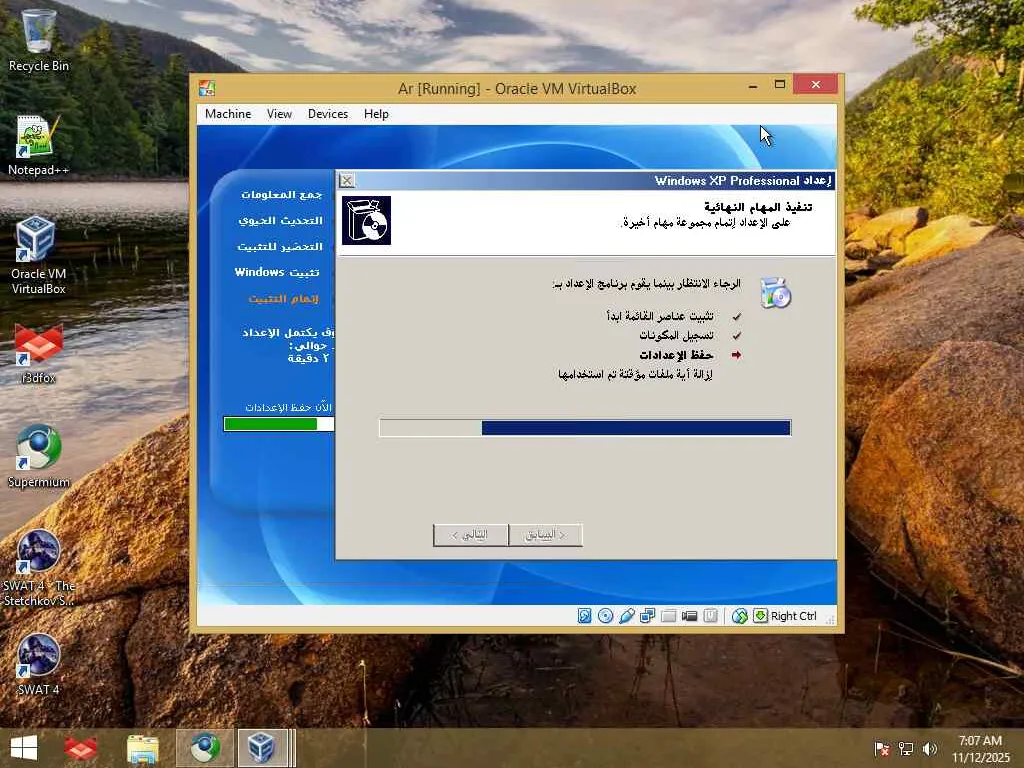
Task: Open the Help menu in VirtualBox
Action: tap(376, 114)
